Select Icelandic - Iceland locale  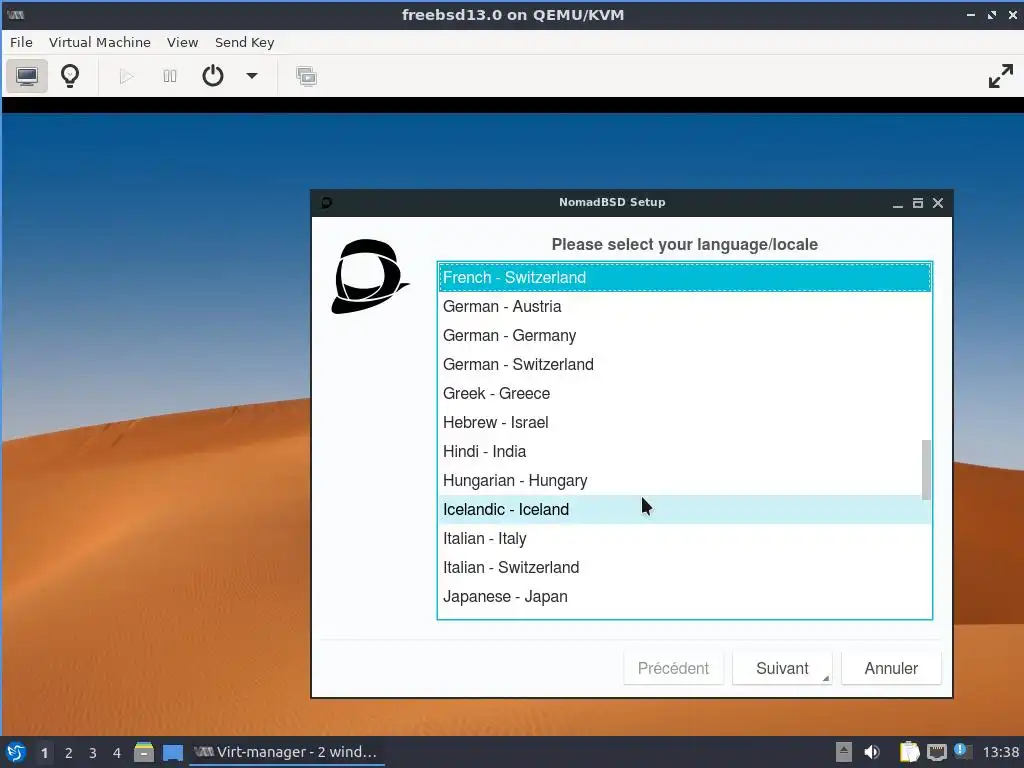pyautogui.click(x=684, y=509)
